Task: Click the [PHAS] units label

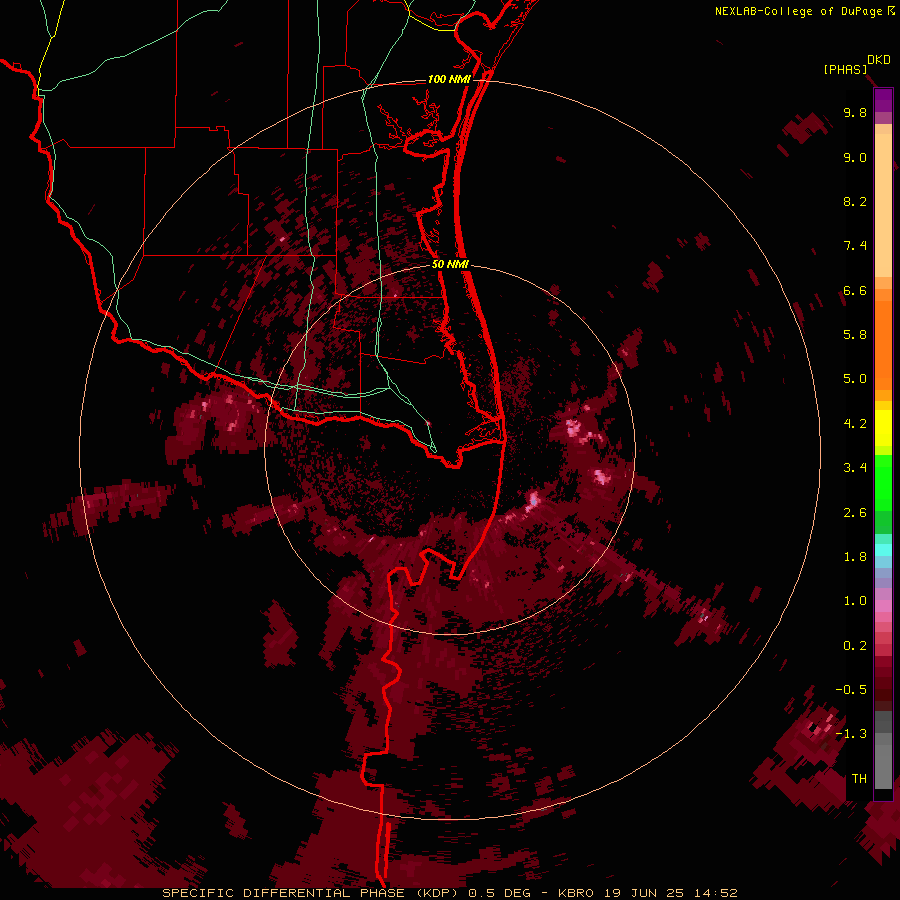Action: tap(845, 70)
